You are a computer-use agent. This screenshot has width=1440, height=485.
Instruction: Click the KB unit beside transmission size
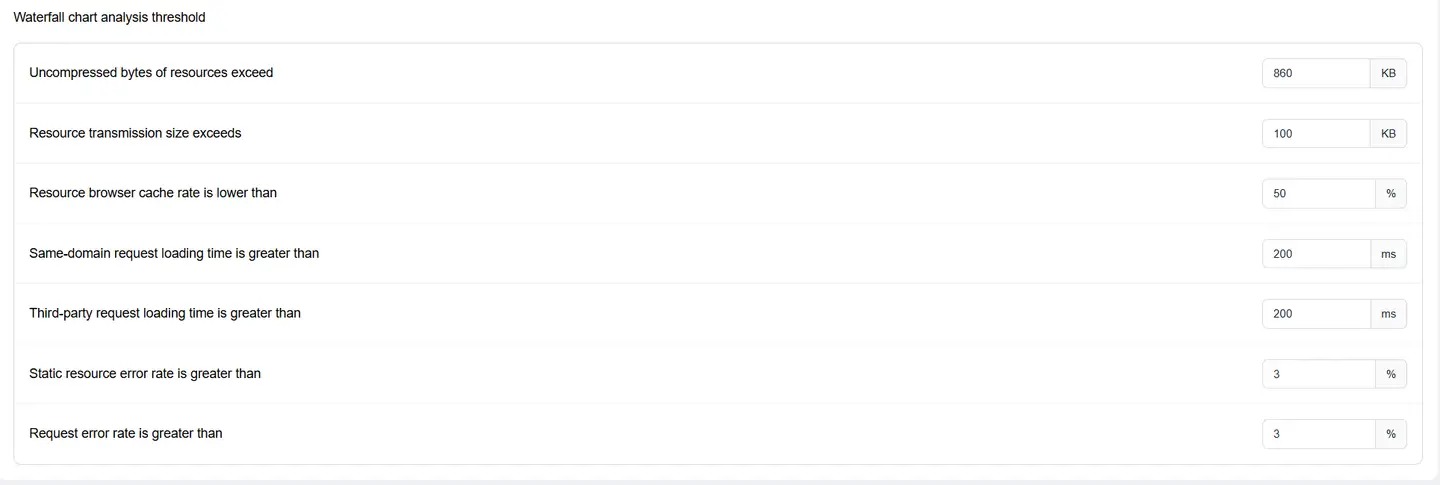coord(1388,133)
